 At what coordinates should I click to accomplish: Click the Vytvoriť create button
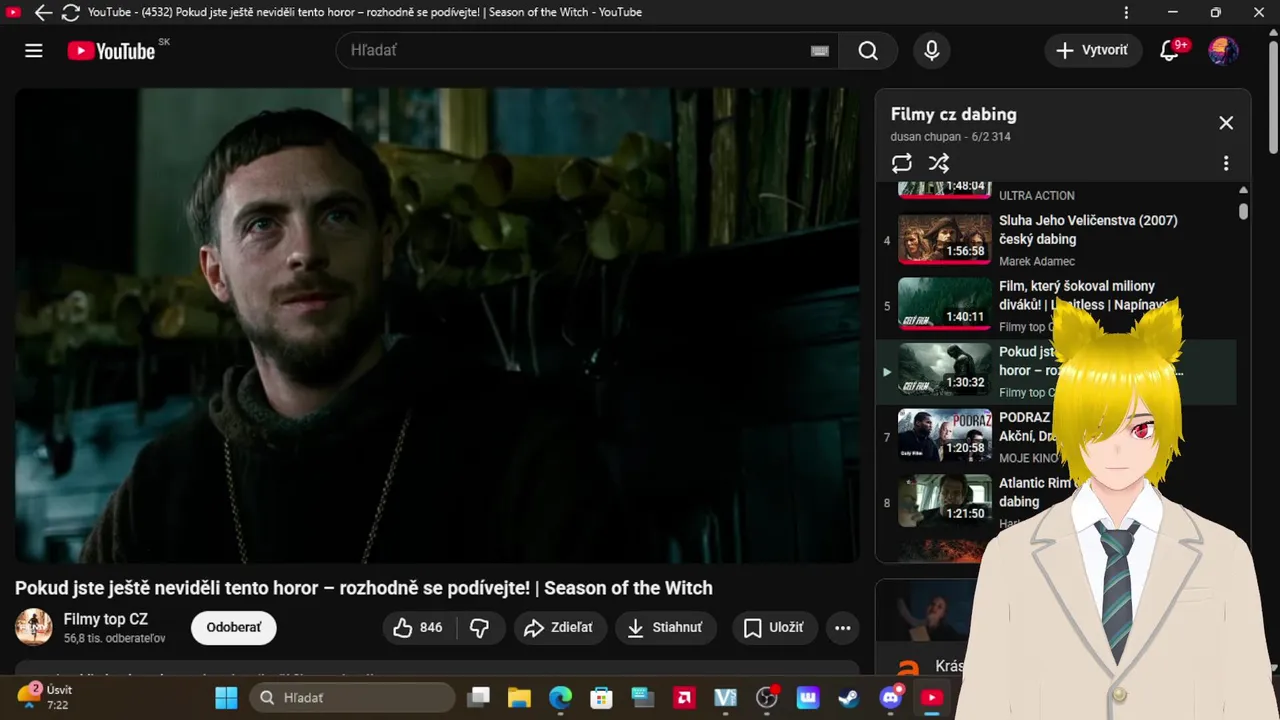pos(1093,51)
